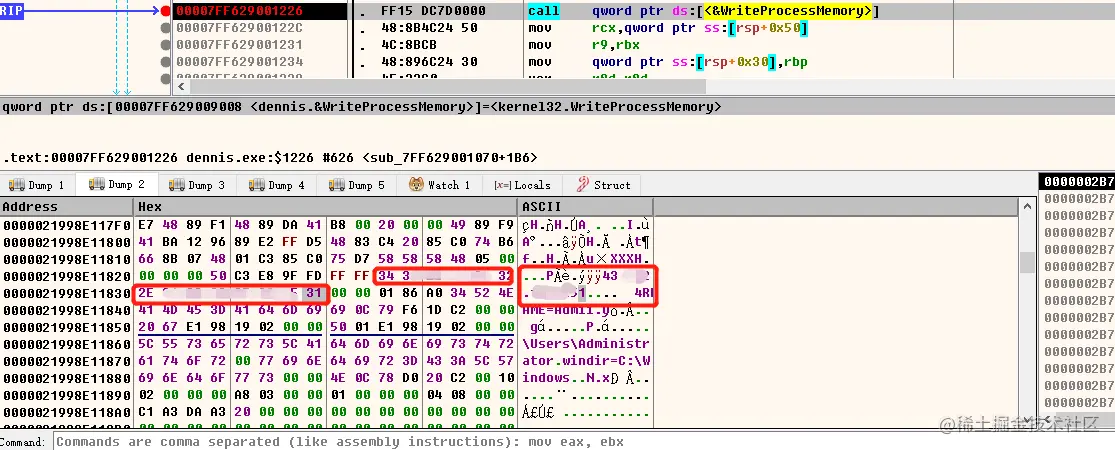Click the disassembly horizontal scrollbar thumb
Viewport: 1115px width, 450px height.
tap(448, 87)
